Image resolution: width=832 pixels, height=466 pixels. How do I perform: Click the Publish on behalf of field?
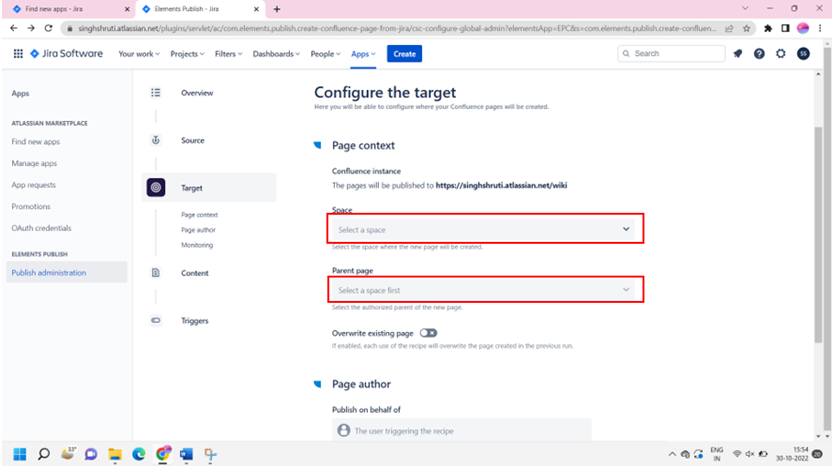462,430
